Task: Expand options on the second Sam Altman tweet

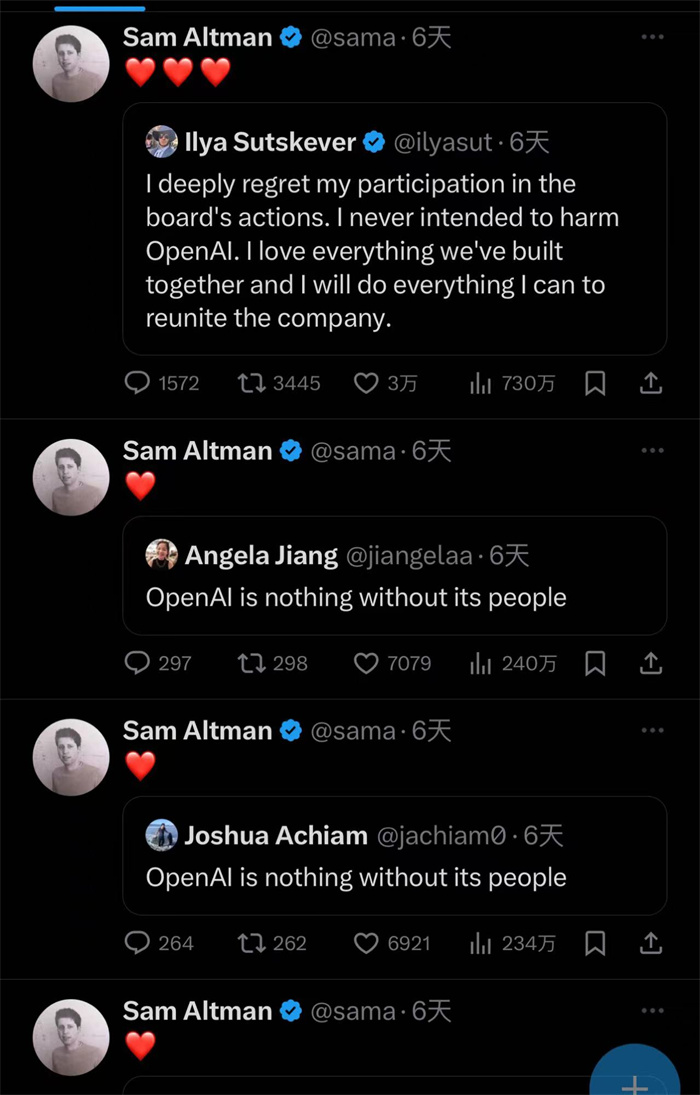Action: [x=653, y=450]
